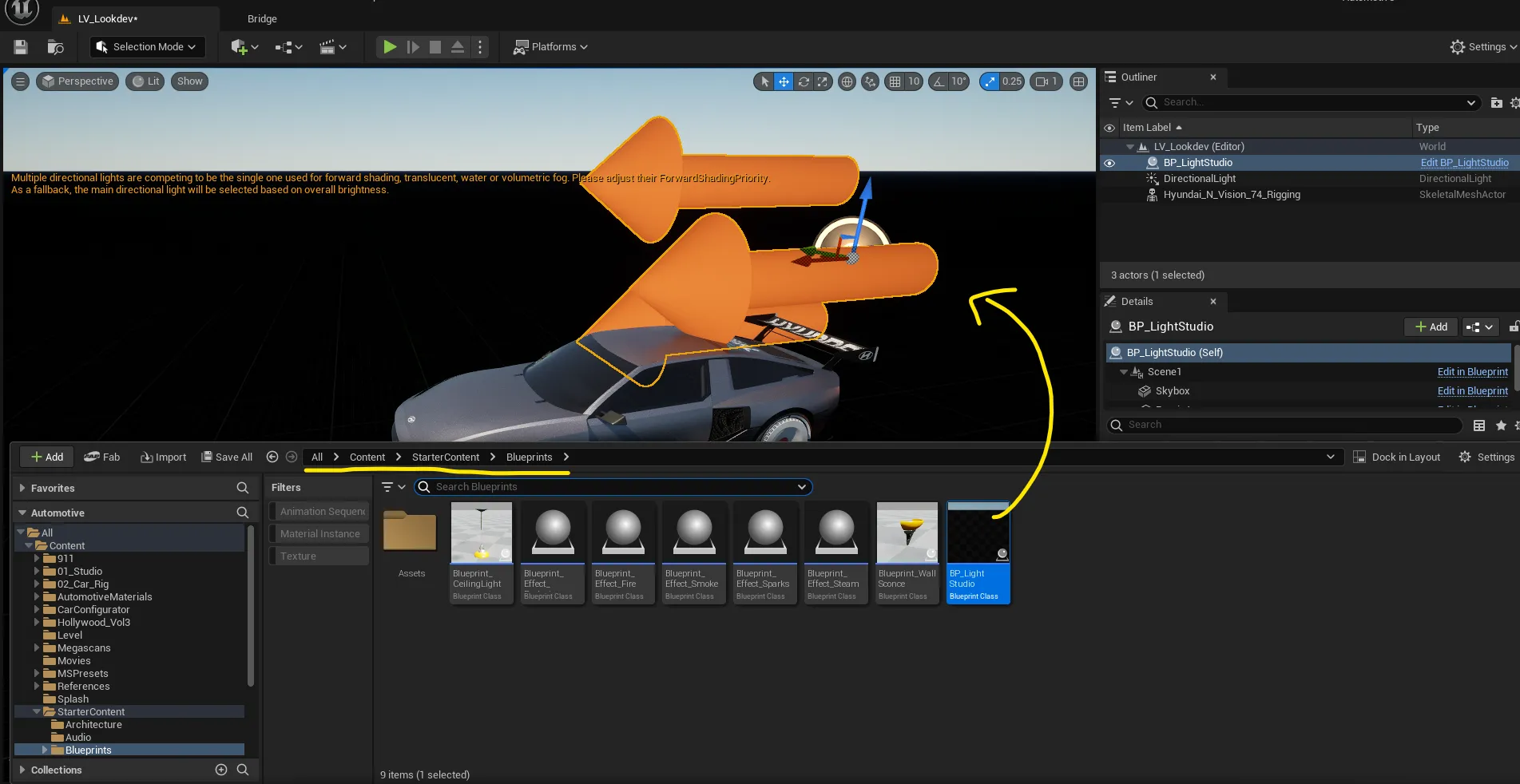Screen dimensions: 1520x784
Task: Click the Edit BP_LightStudio link
Action: (1464, 163)
